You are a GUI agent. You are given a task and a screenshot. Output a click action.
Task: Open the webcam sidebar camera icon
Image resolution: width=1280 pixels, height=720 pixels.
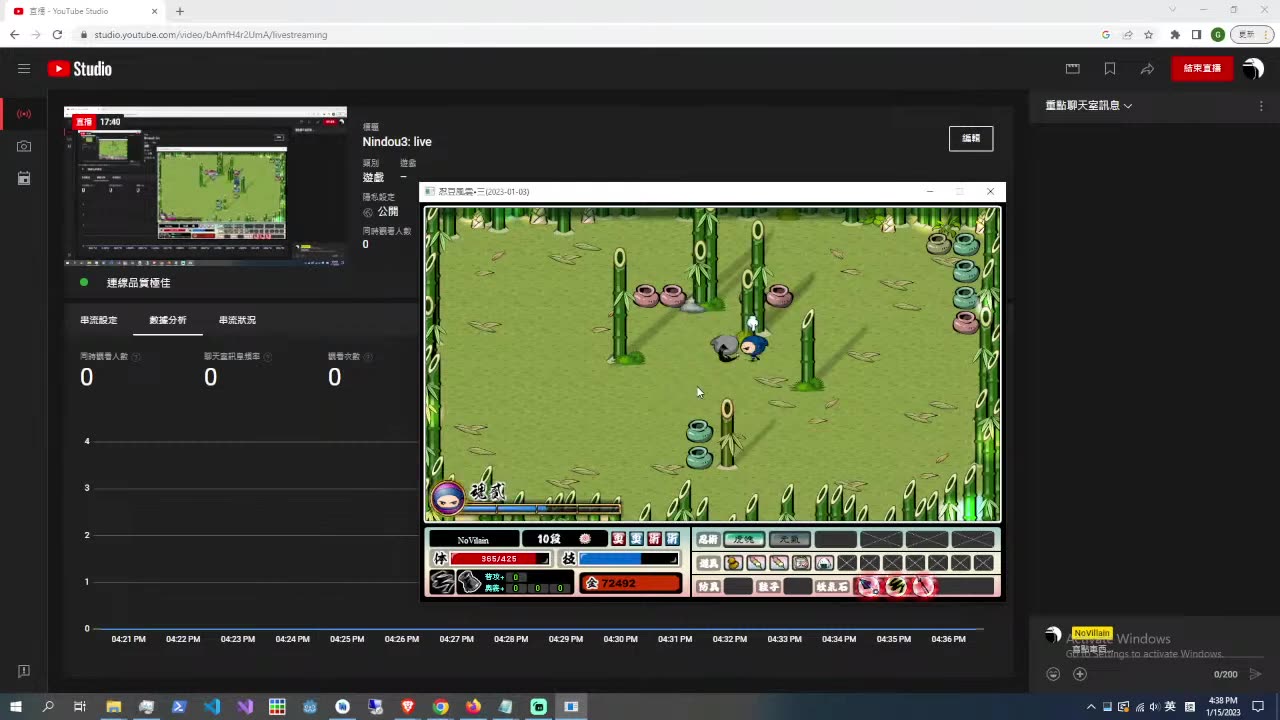pyautogui.click(x=24, y=146)
